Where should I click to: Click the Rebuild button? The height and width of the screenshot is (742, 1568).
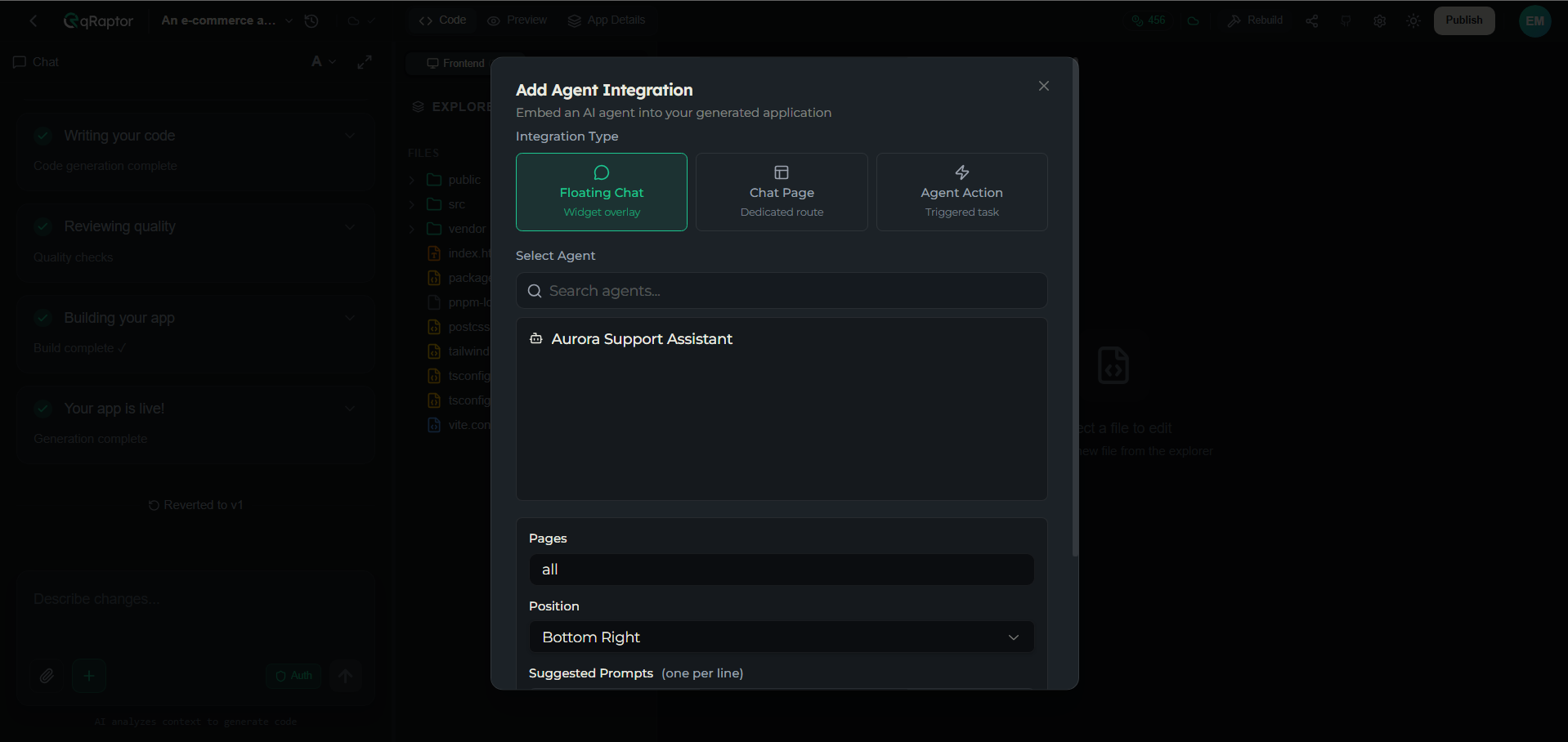[1255, 20]
